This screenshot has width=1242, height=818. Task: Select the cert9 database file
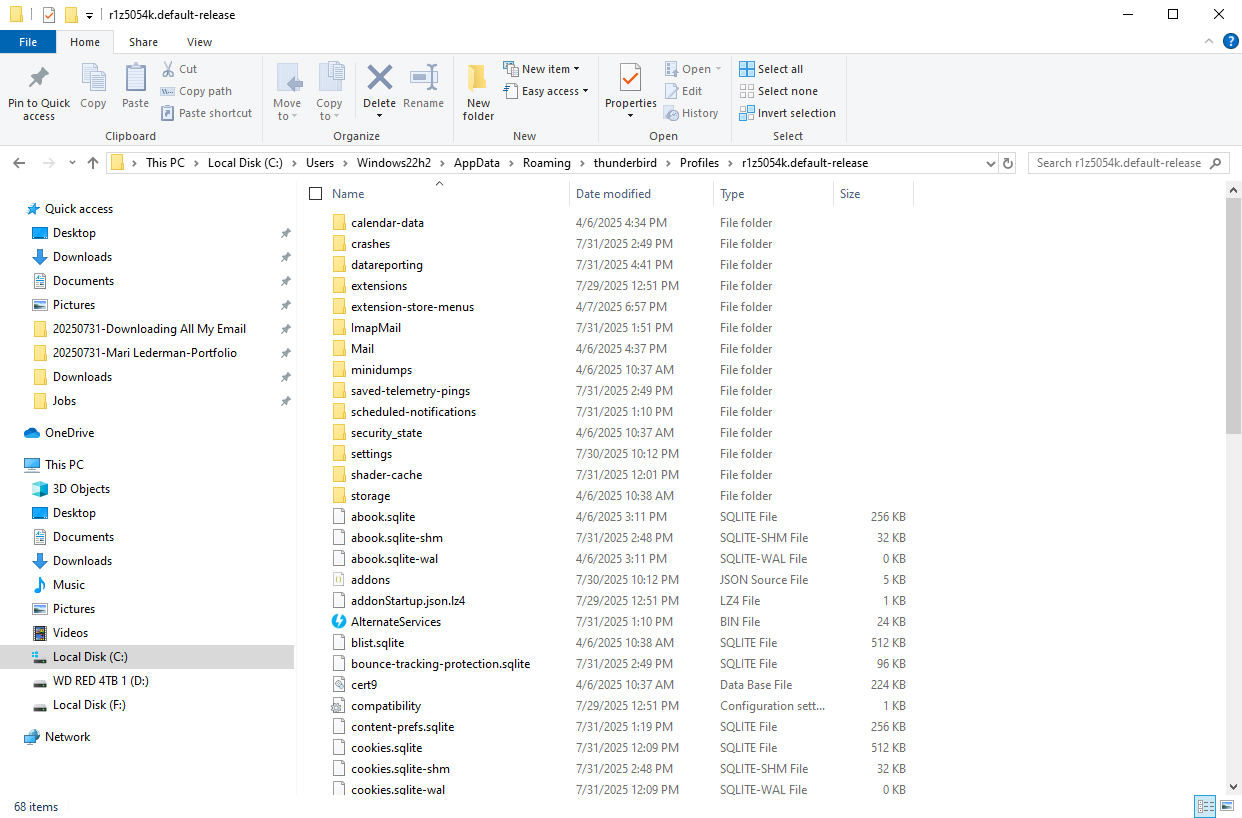point(364,685)
